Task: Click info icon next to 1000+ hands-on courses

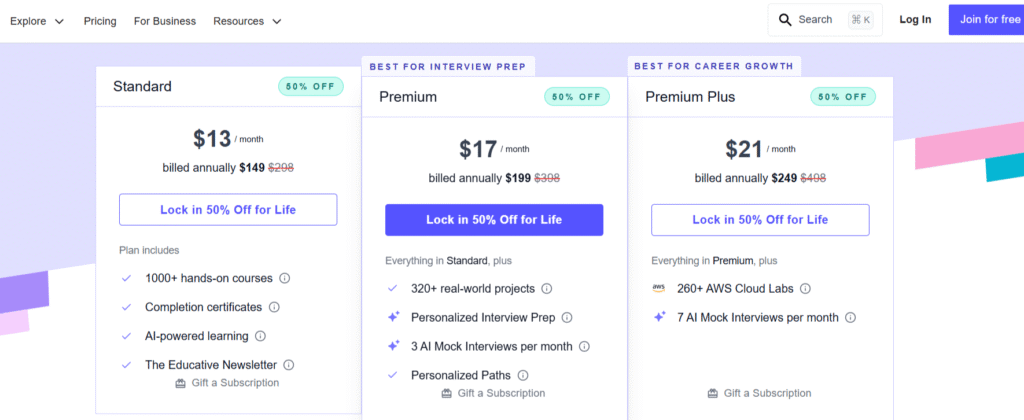Action: tap(285, 278)
